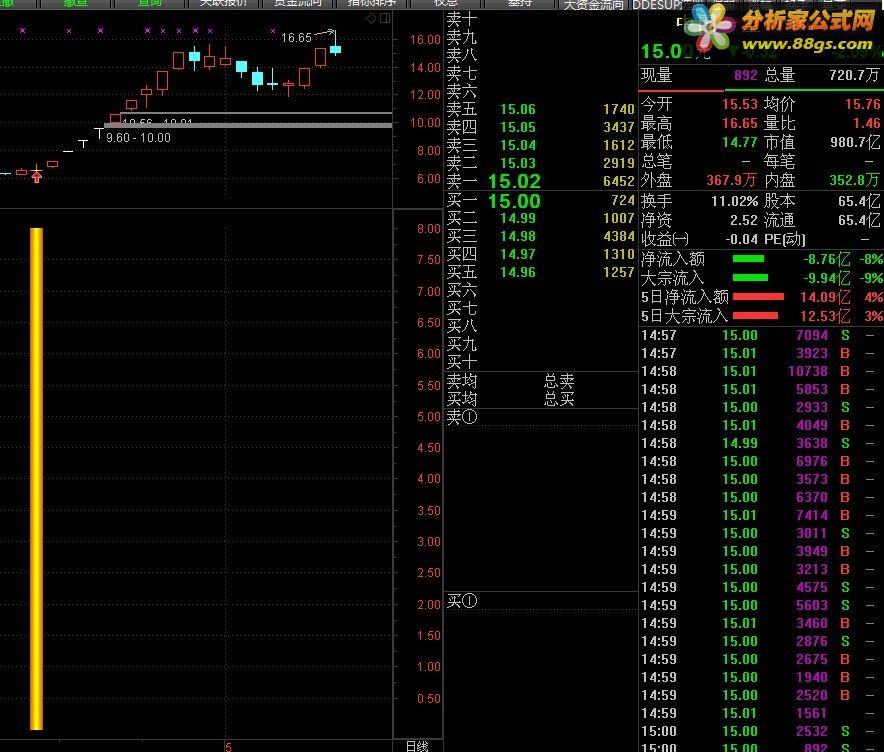Click the 16.65 high price annotation
Image resolution: width=884 pixels, height=752 pixels.
296,38
